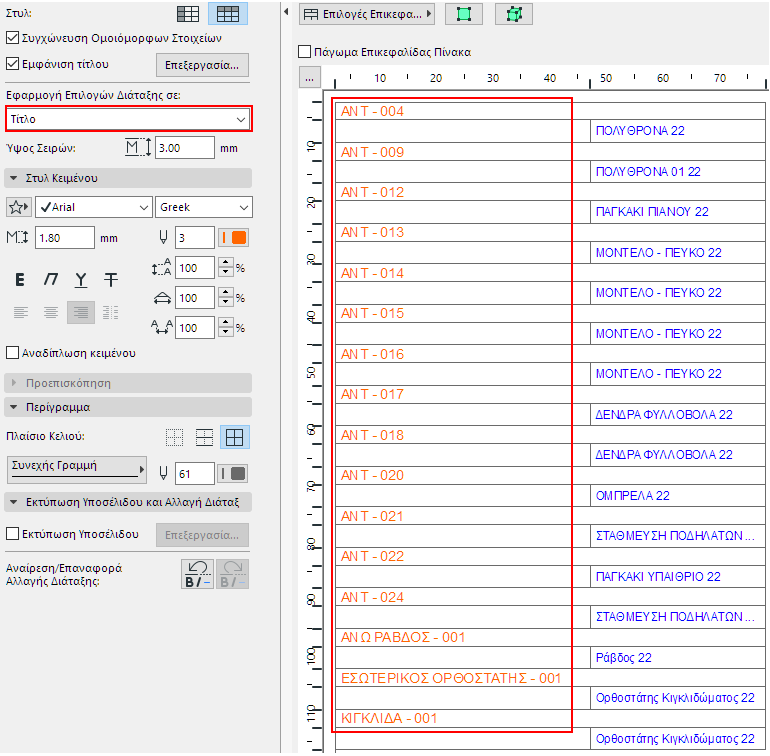Open the Τίτλο layout options dropdown

129,119
